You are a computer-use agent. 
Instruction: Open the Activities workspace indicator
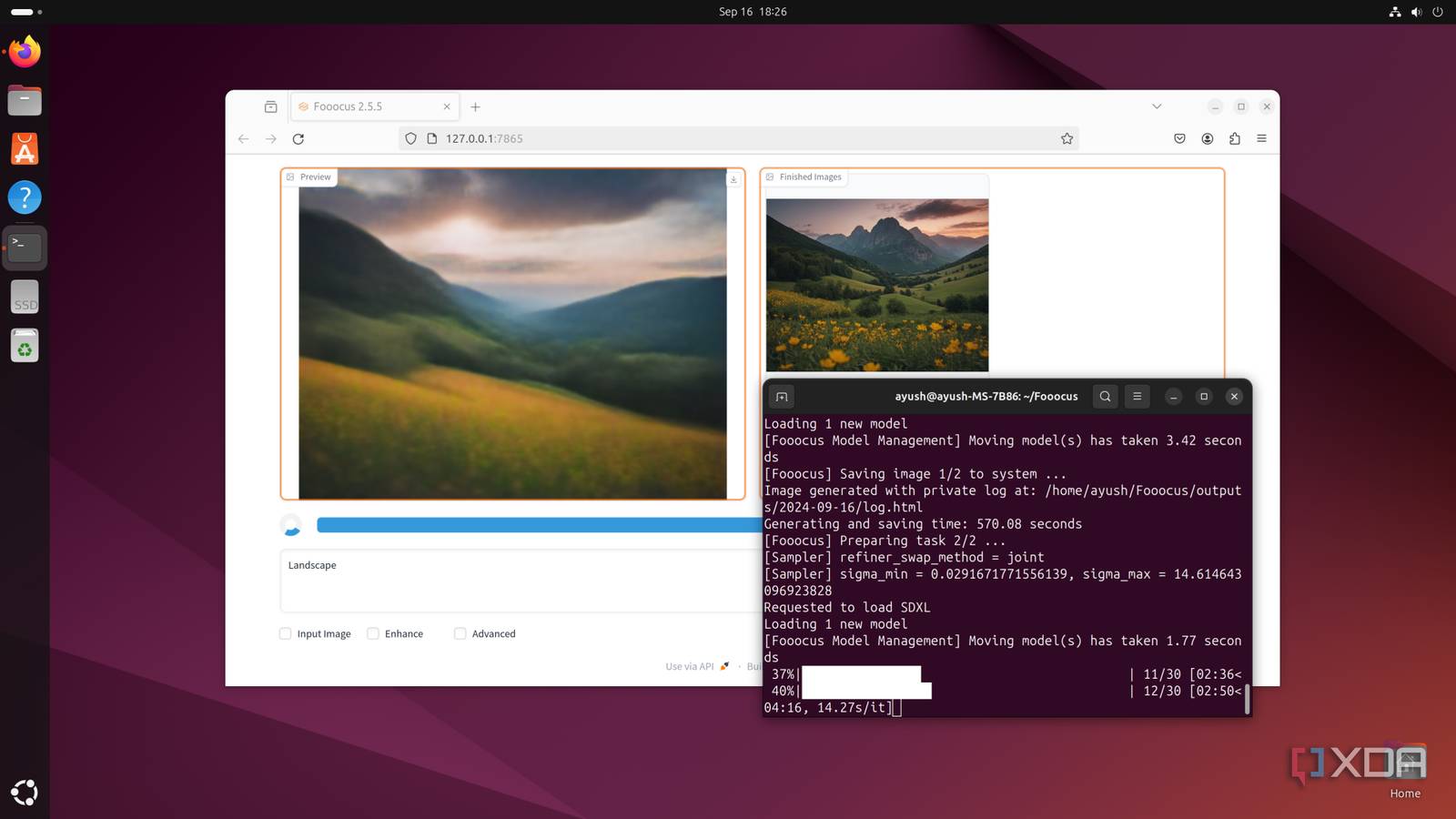point(26,12)
